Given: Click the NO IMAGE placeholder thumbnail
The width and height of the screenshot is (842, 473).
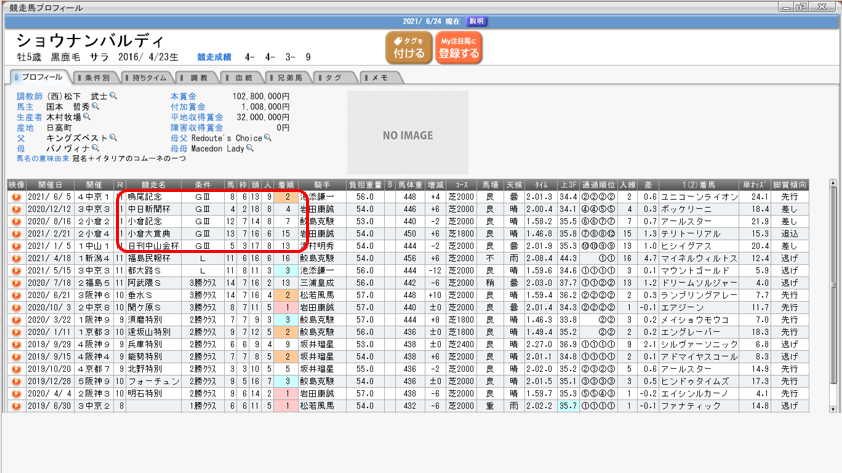Looking at the screenshot, I should [408, 135].
